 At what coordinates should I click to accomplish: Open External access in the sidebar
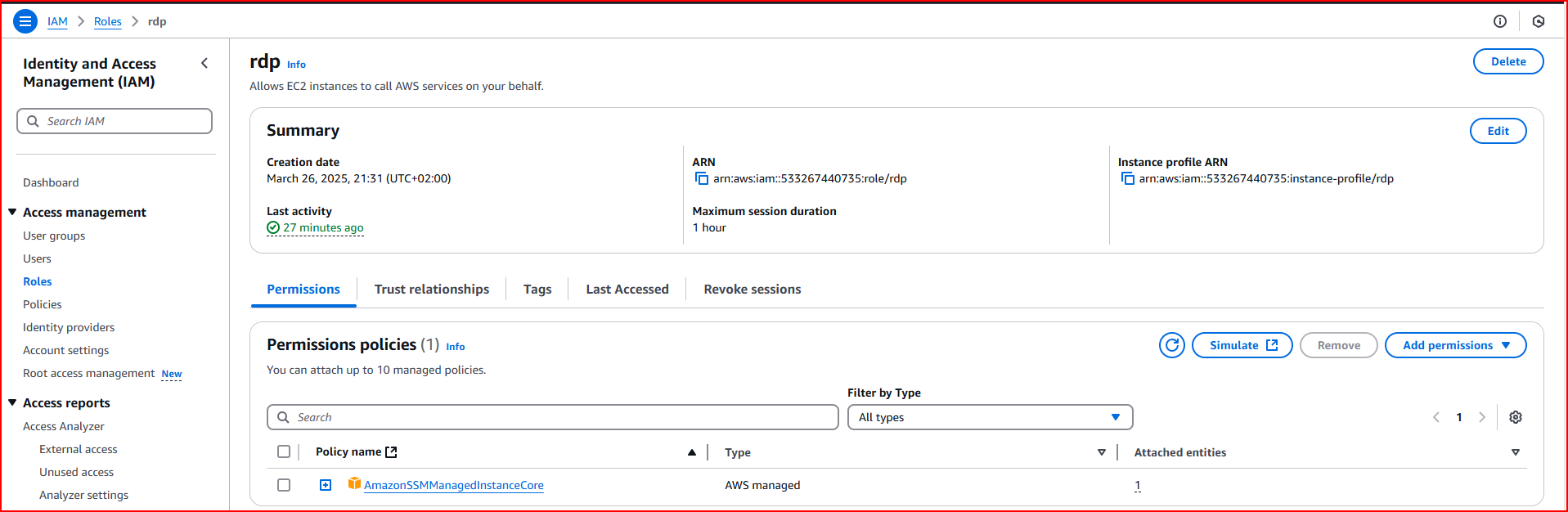(x=79, y=449)
